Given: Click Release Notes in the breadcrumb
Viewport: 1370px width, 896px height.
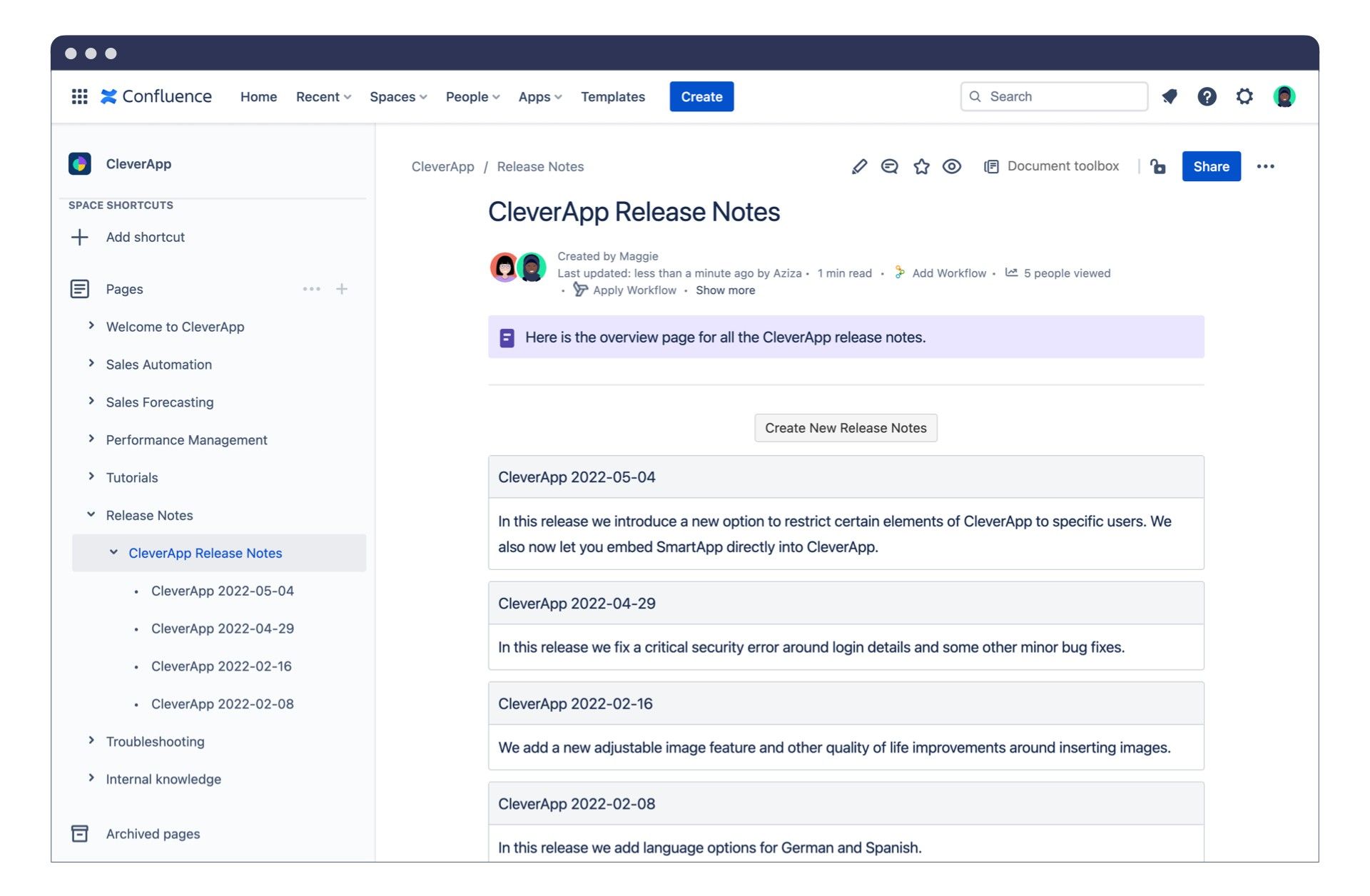Looking at the screenshot, I should pyautogui.click(x=540, y=166).
